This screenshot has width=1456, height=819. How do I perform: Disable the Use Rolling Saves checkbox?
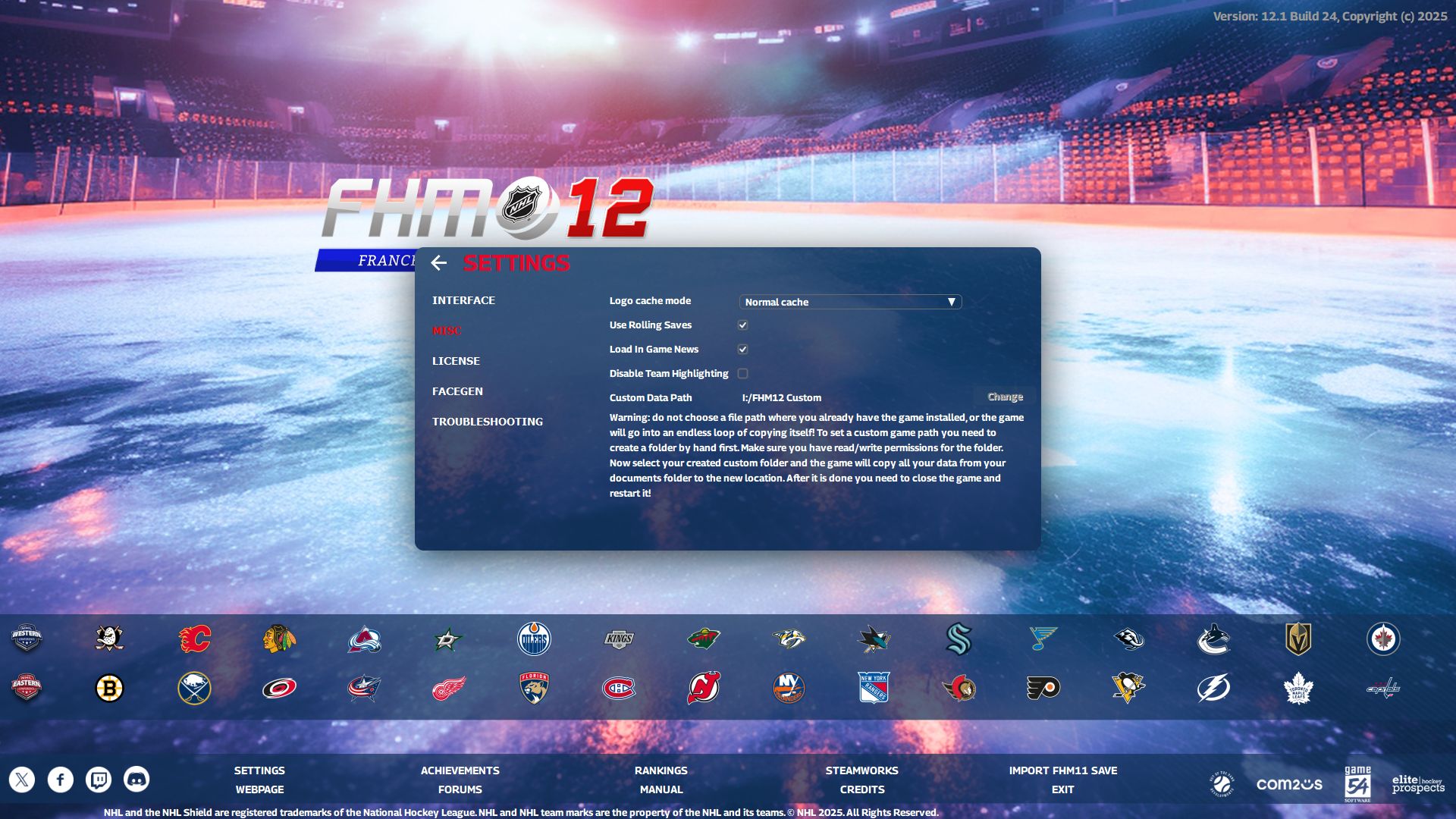[x=742, y=325]
